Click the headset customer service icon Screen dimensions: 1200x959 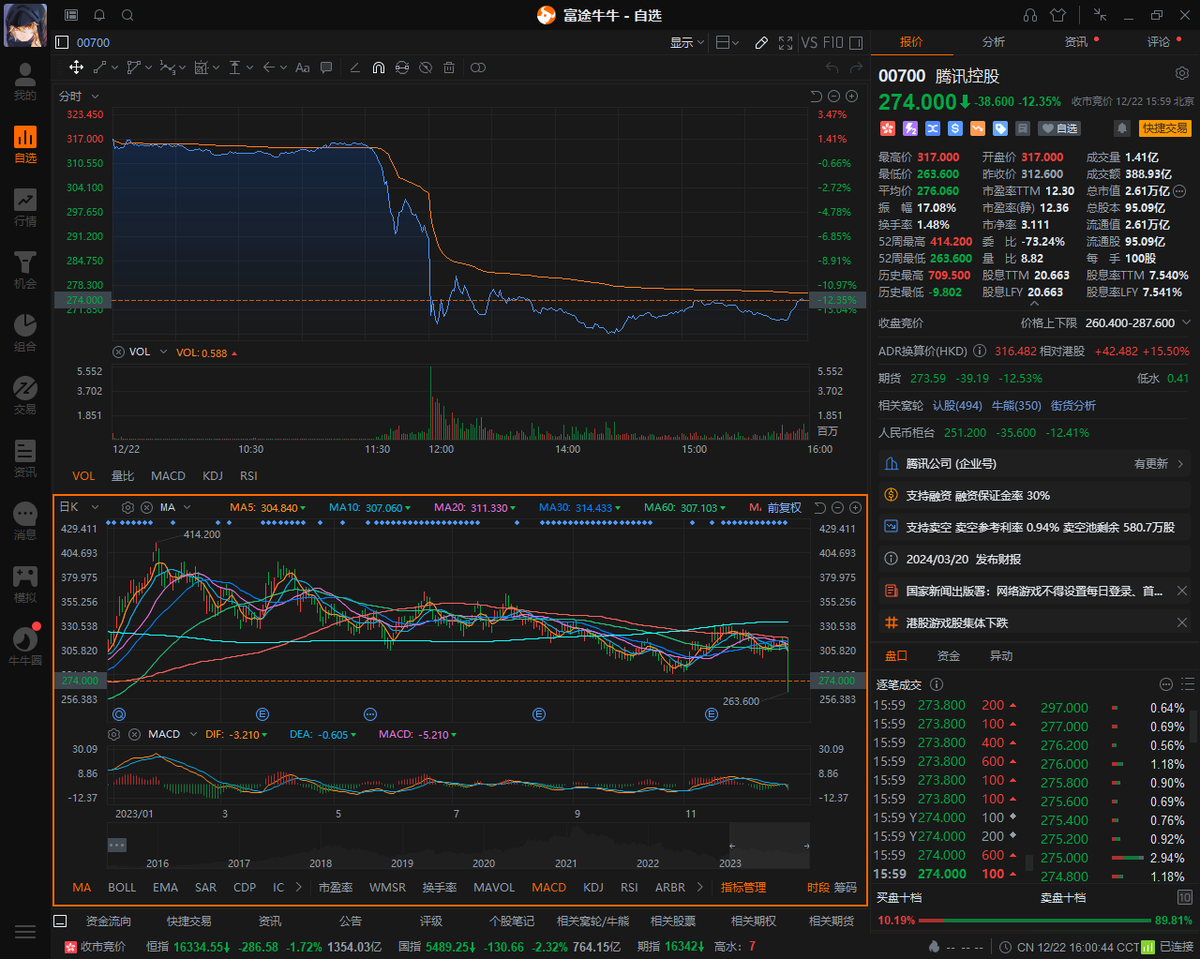(x=1031, y=15)
